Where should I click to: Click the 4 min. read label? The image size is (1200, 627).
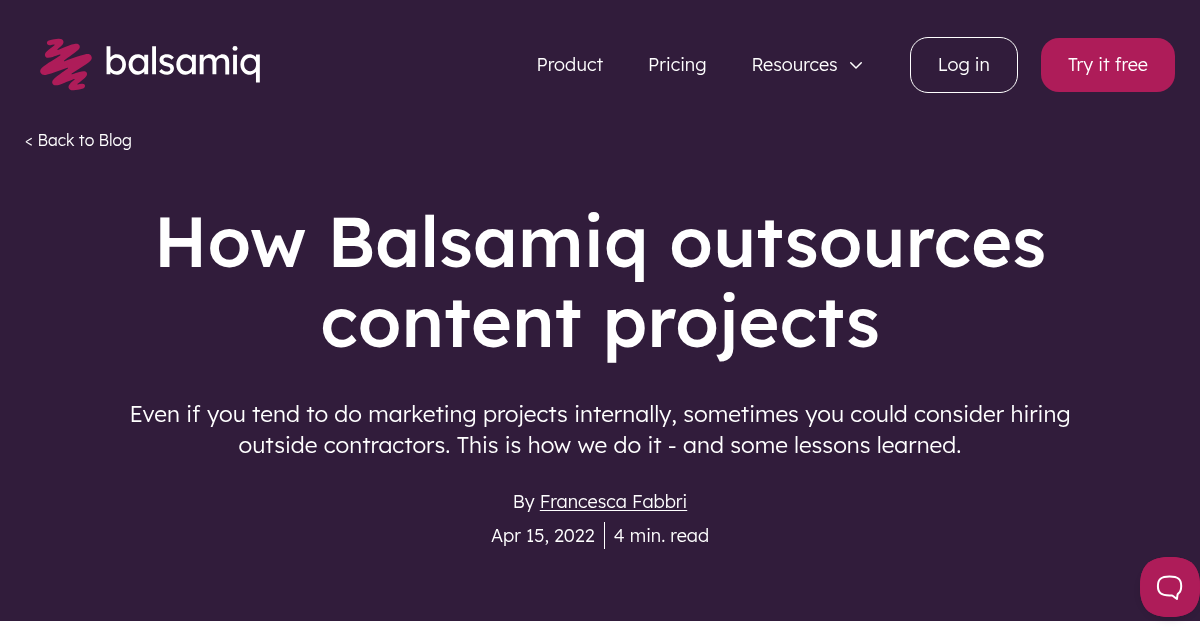point(661,535)
